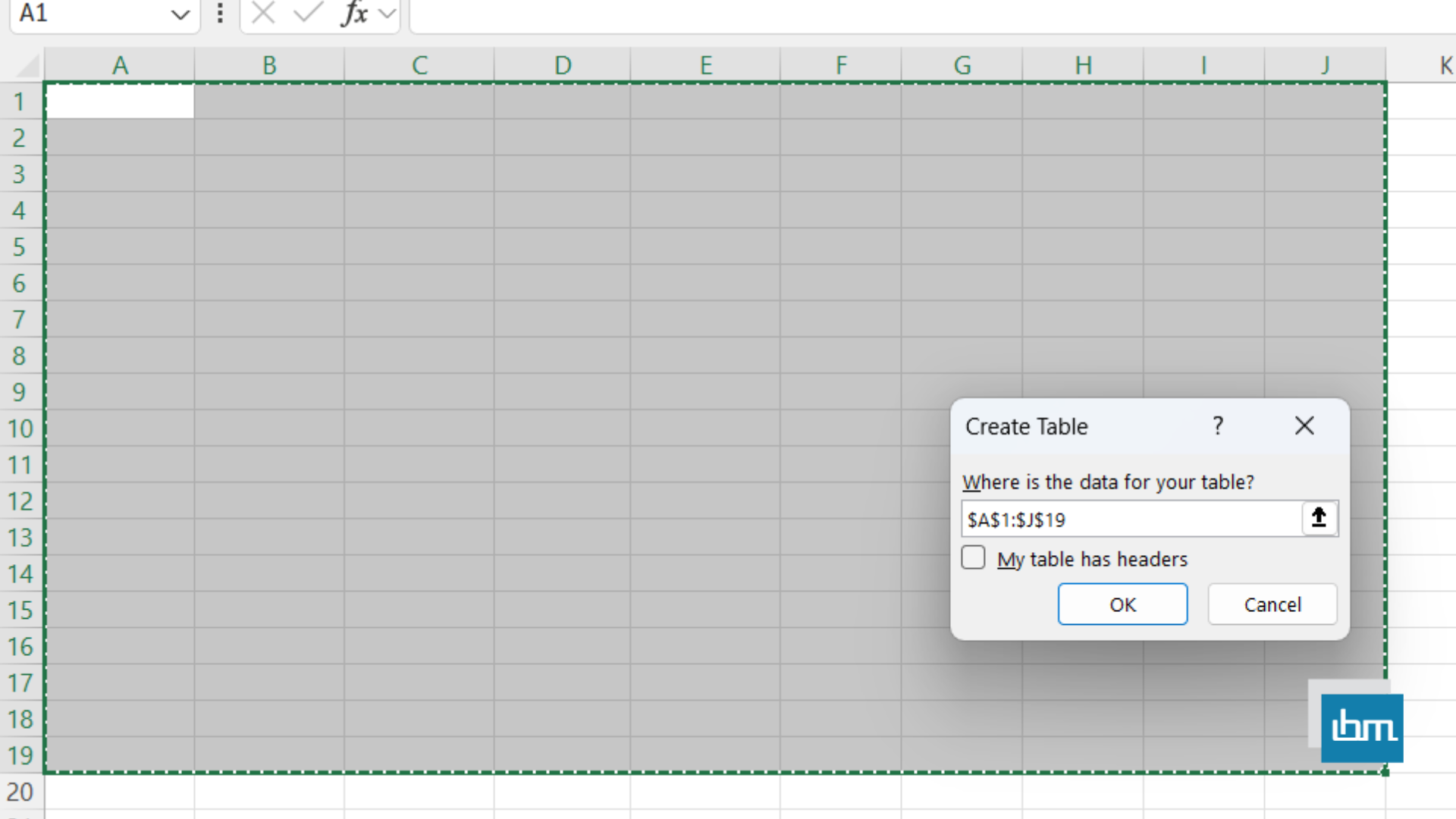Click the Enter checkmark icon near formula bar

pos(306,13)
